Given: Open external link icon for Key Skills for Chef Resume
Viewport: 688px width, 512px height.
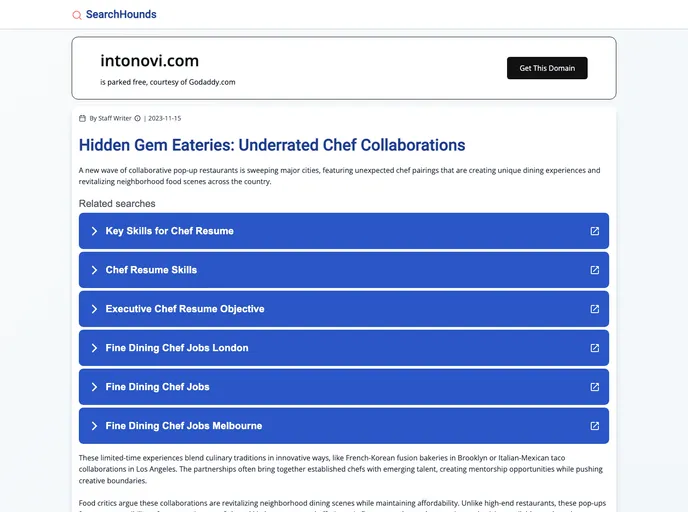Looking at the screenshot, I should tap(594, 231).
